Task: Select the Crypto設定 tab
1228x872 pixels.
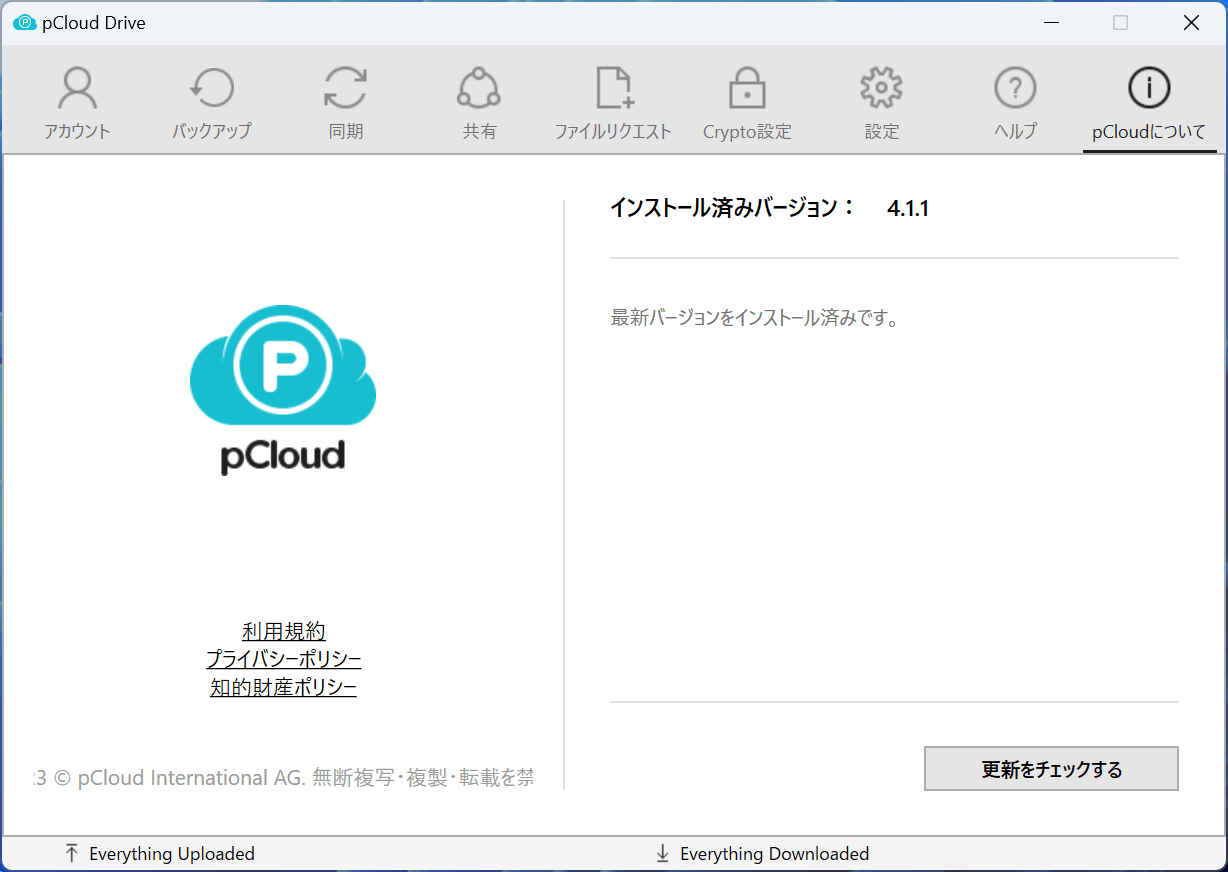Action: click(747, 102)
